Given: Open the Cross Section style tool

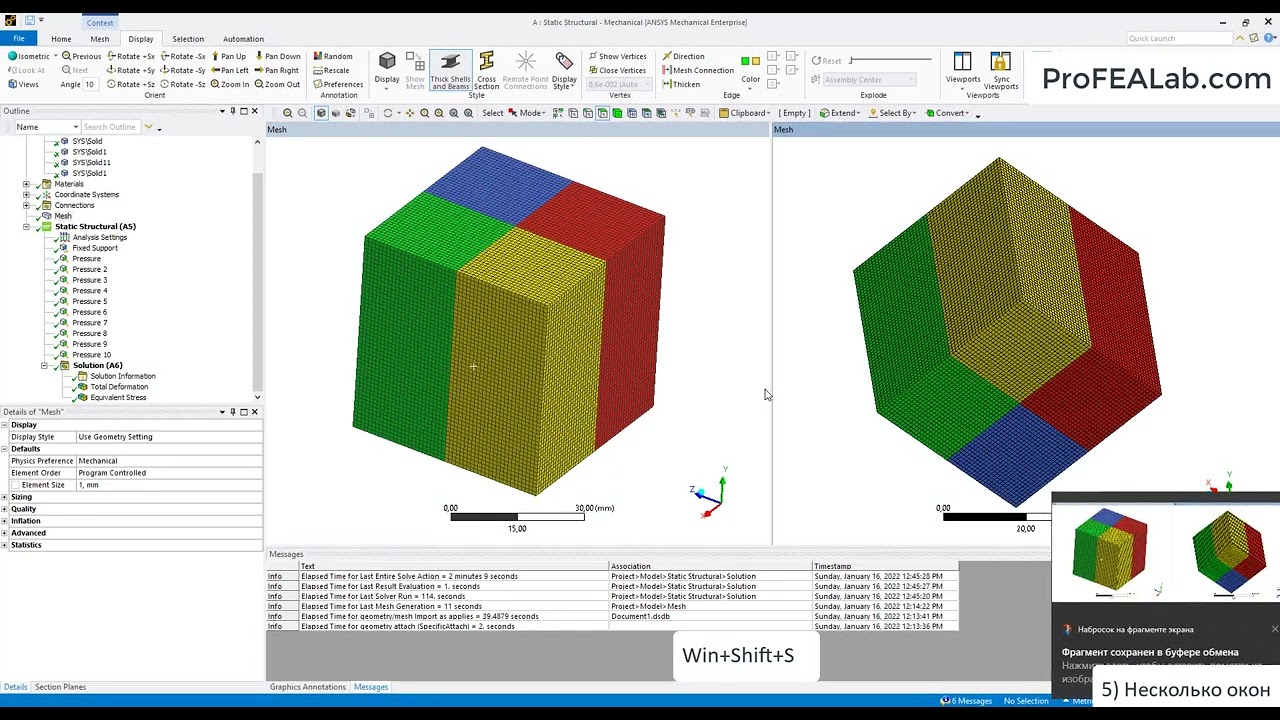Looking at the screenshot, I should [x=486, y=71].
